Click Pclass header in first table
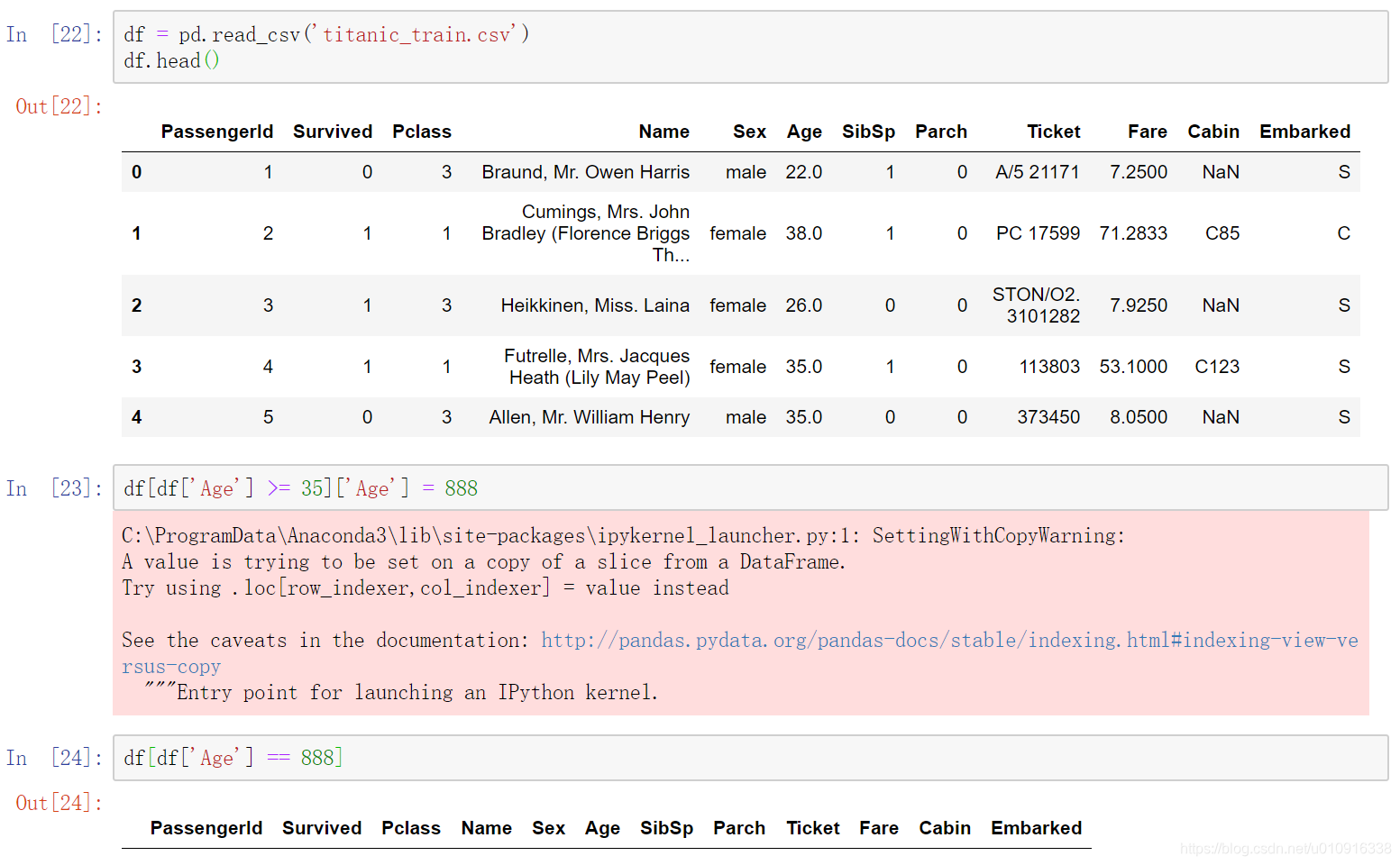This screenshot has width=1400, height=865. [422, 132]
